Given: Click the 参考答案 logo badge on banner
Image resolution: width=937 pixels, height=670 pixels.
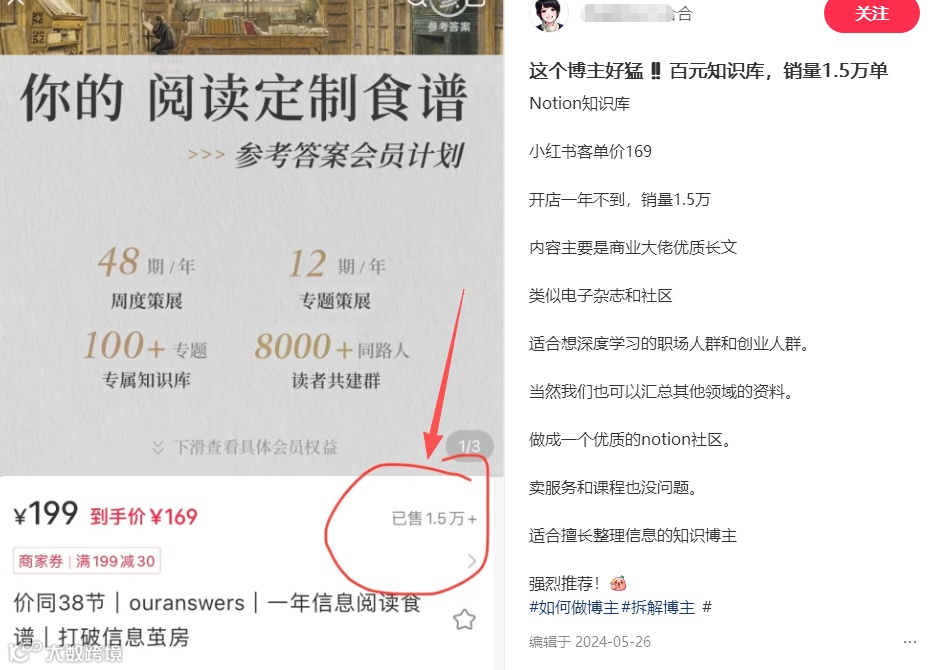Looking at the screenshot, I should coord(449,16).
